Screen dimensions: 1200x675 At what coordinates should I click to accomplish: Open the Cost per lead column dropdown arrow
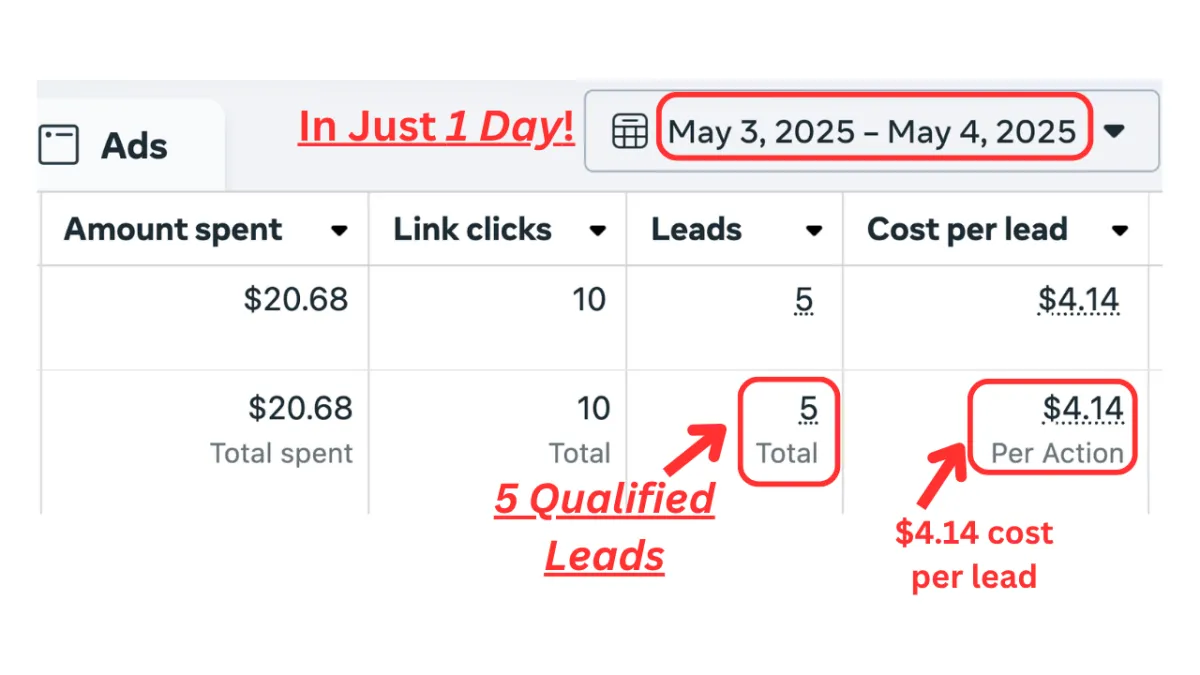point(1120,231)
